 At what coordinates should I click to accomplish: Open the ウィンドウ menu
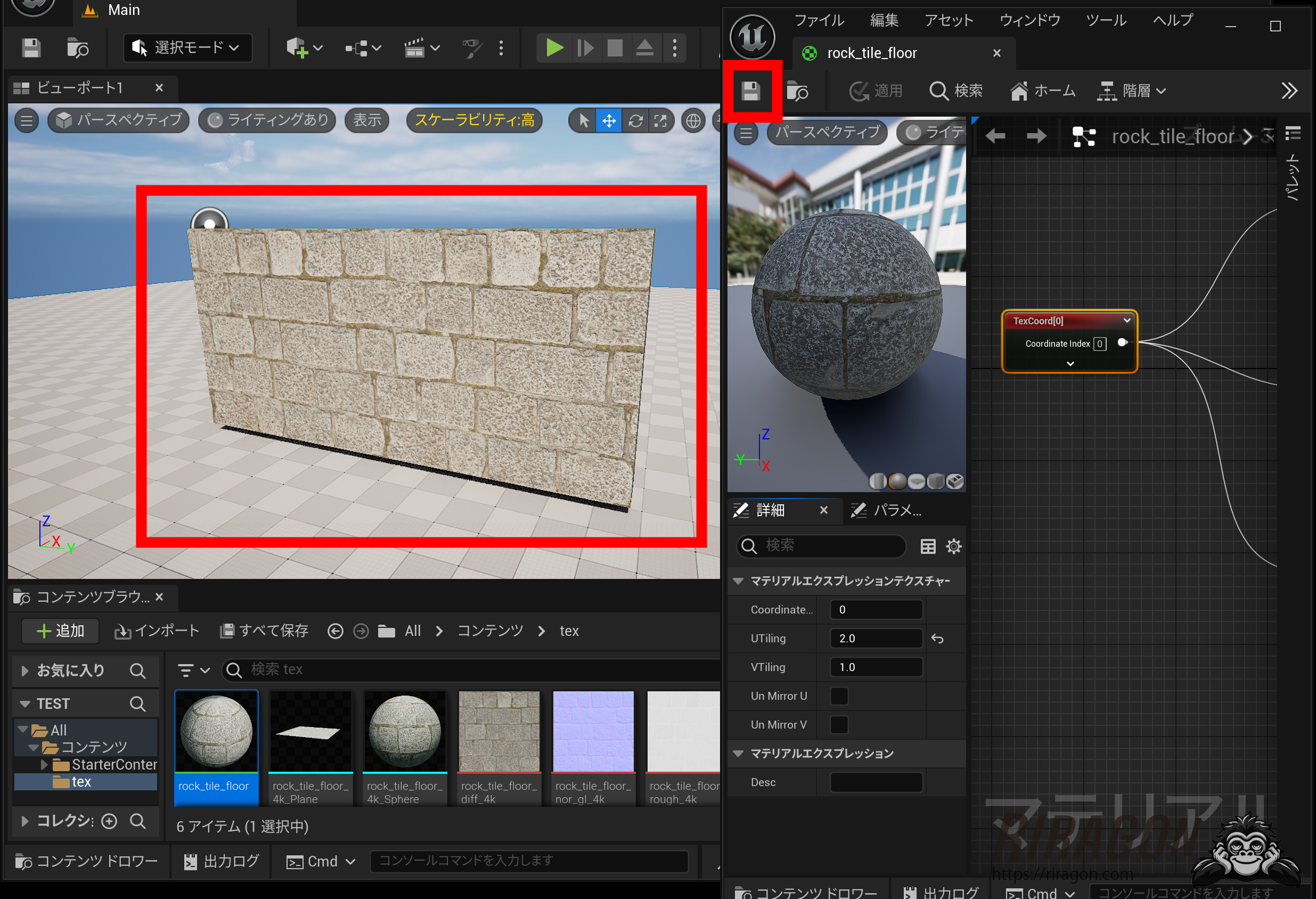point(1029,20)
